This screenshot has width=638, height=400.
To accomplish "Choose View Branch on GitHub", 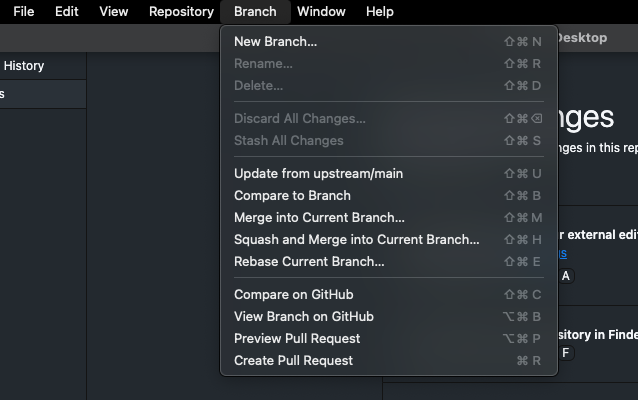I will click(303, 316).
